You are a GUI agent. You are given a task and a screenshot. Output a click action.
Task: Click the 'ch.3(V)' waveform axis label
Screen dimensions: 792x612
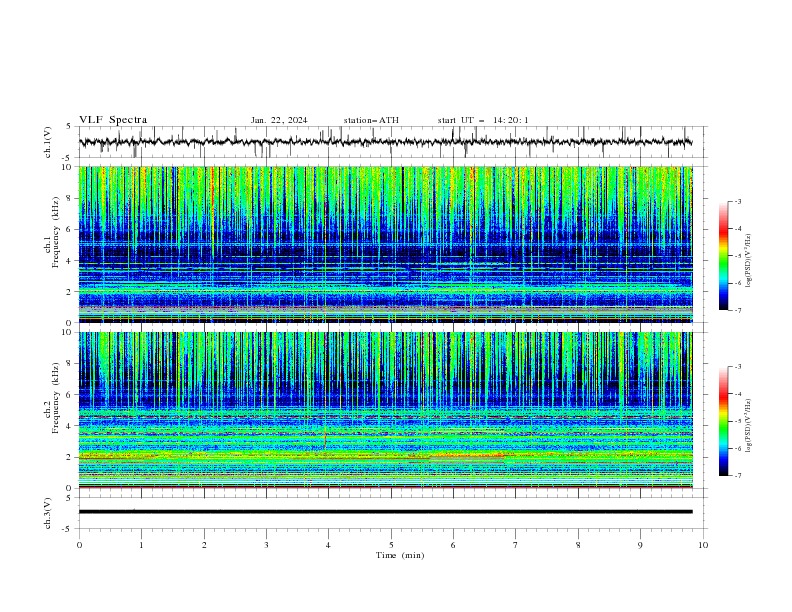(48, 513)
